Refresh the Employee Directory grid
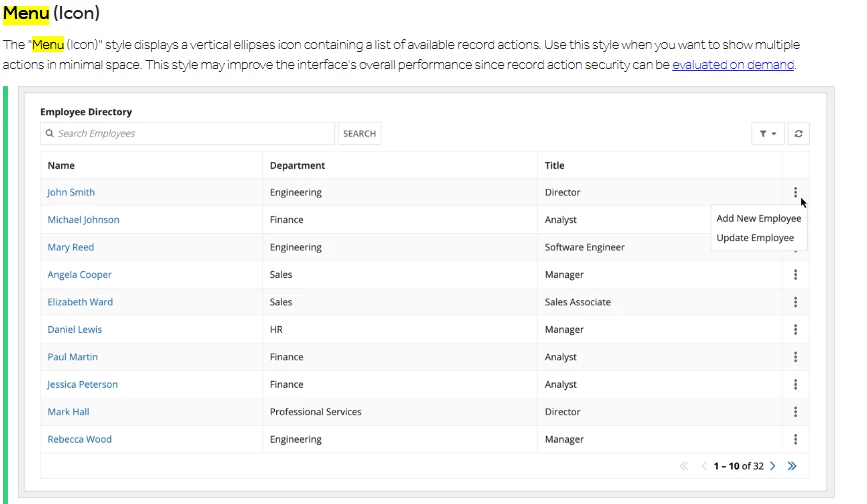867x504 pixels. pos(798,134)
